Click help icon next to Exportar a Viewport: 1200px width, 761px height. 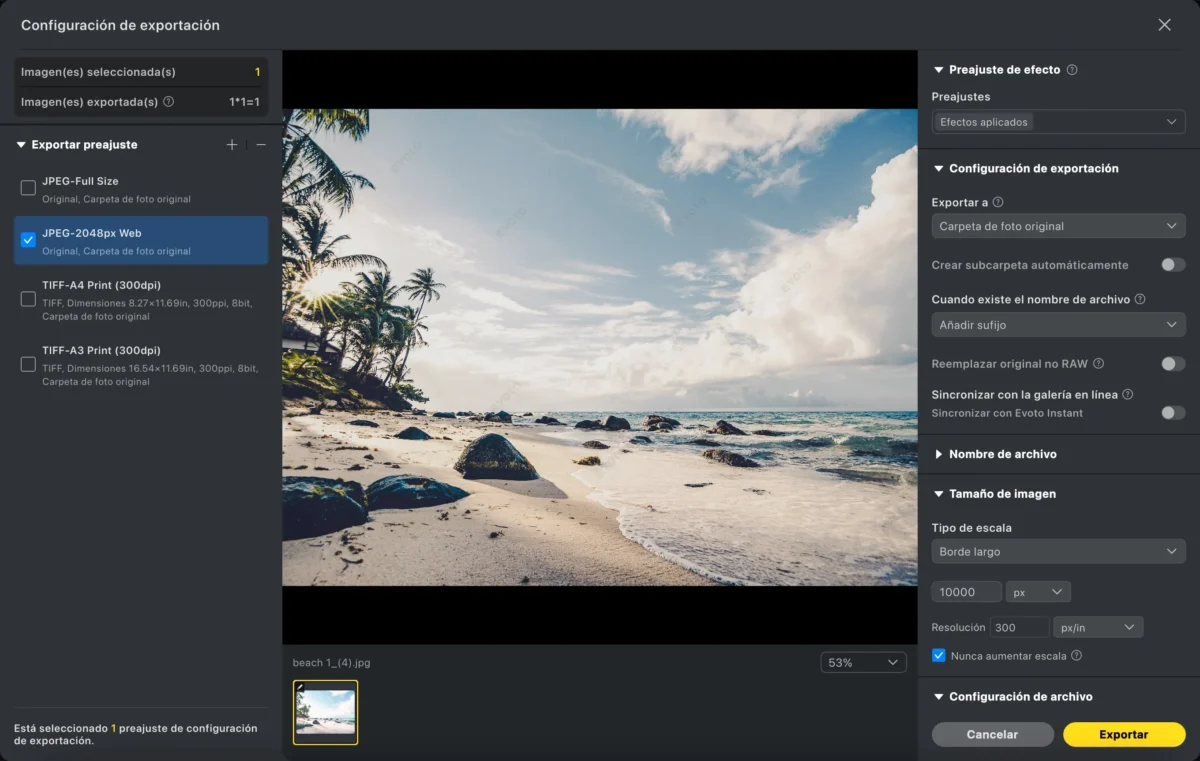(x=998, y=202)
